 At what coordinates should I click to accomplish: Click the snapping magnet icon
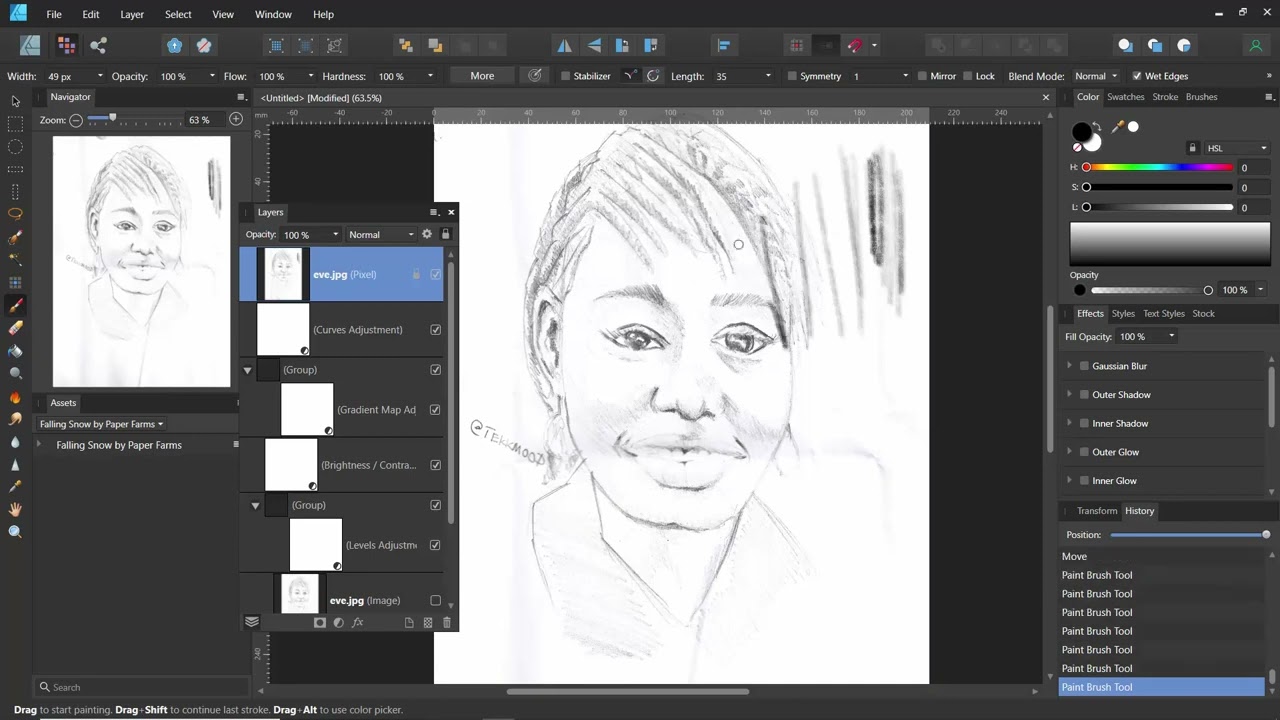854,45
